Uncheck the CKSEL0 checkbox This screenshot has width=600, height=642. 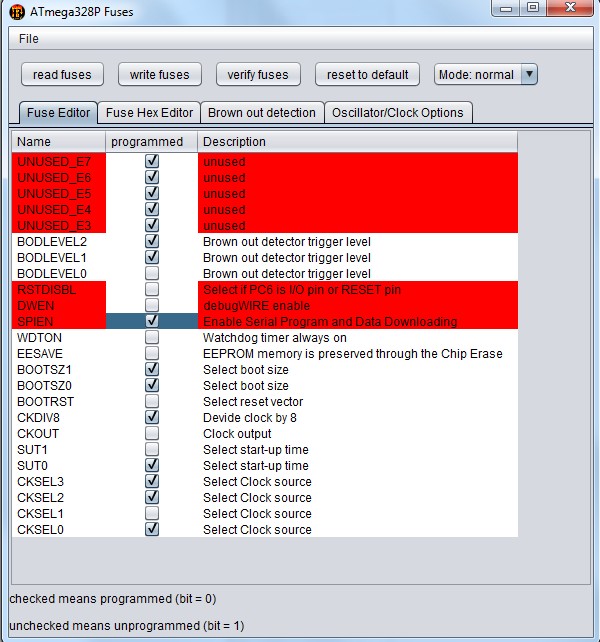[152, 529]
